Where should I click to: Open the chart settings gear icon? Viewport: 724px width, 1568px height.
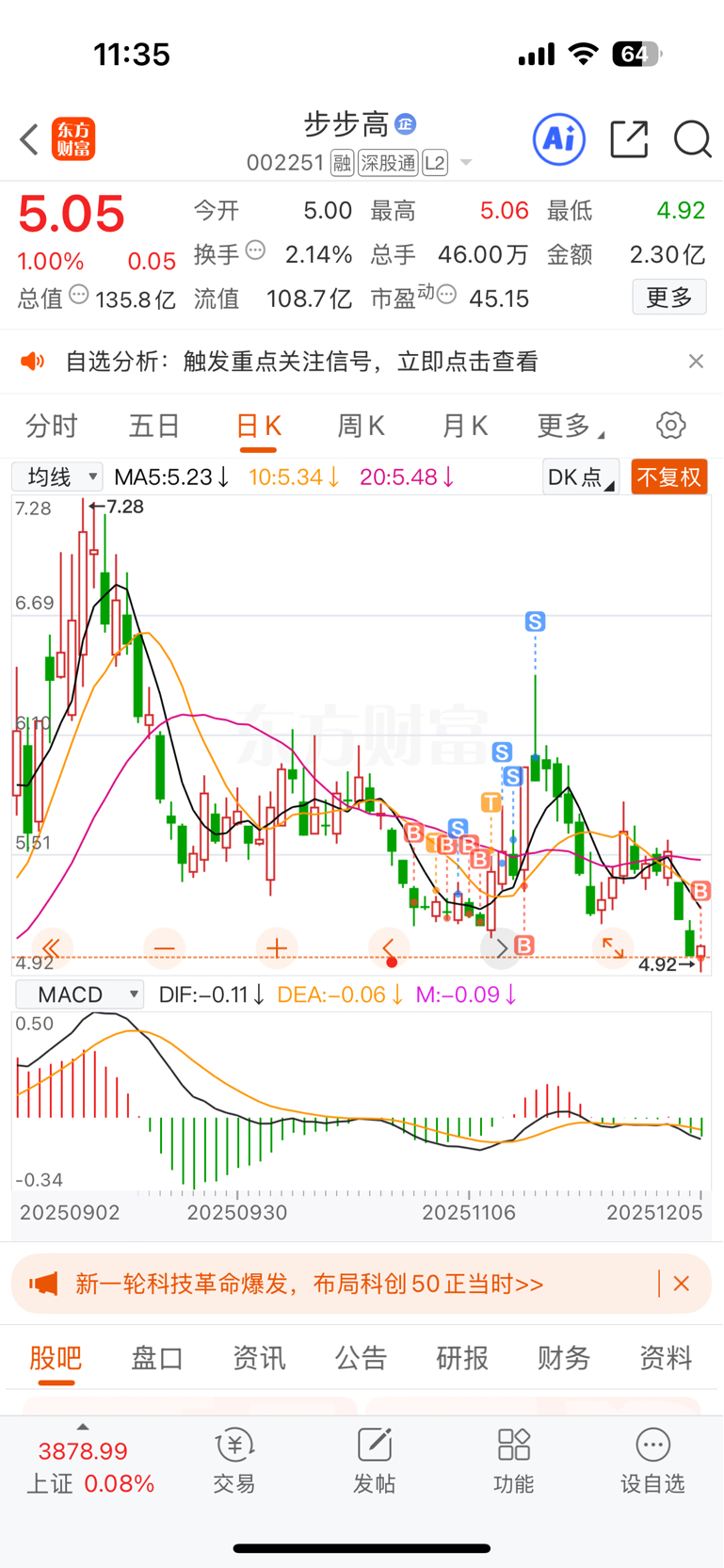click(x=670, y=426)
